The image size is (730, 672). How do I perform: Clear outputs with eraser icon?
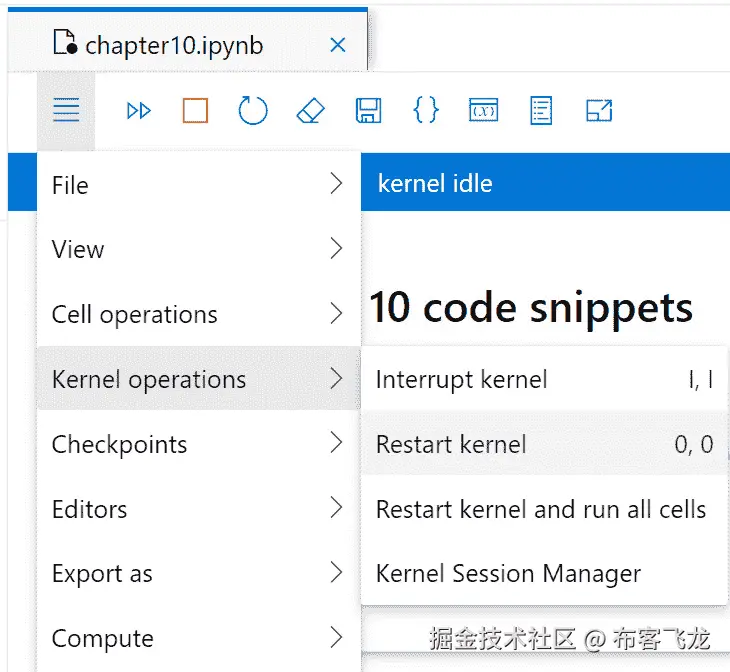pos(311,110)
